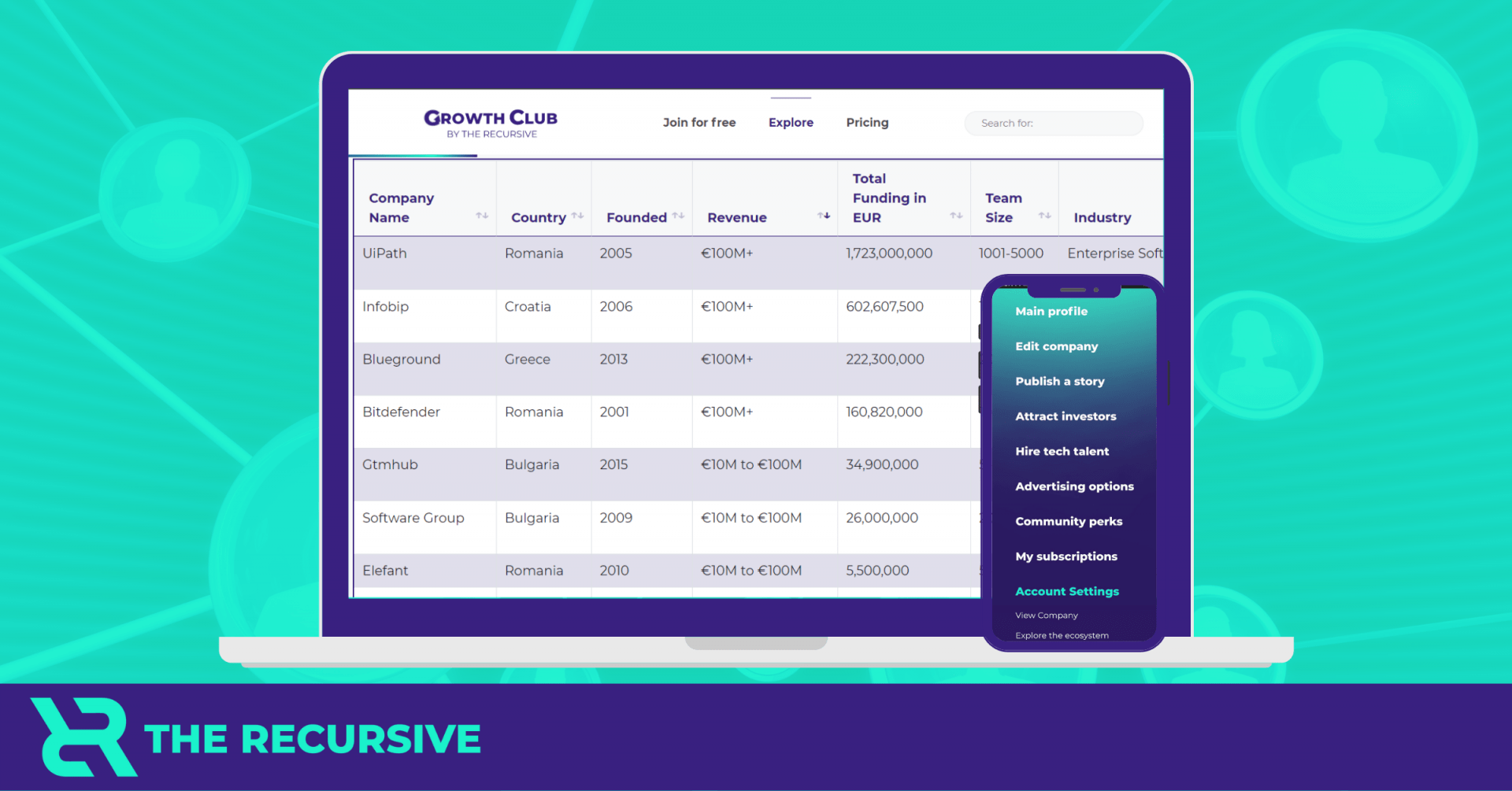Open Account Settings in phone menu

[1067, 591]
